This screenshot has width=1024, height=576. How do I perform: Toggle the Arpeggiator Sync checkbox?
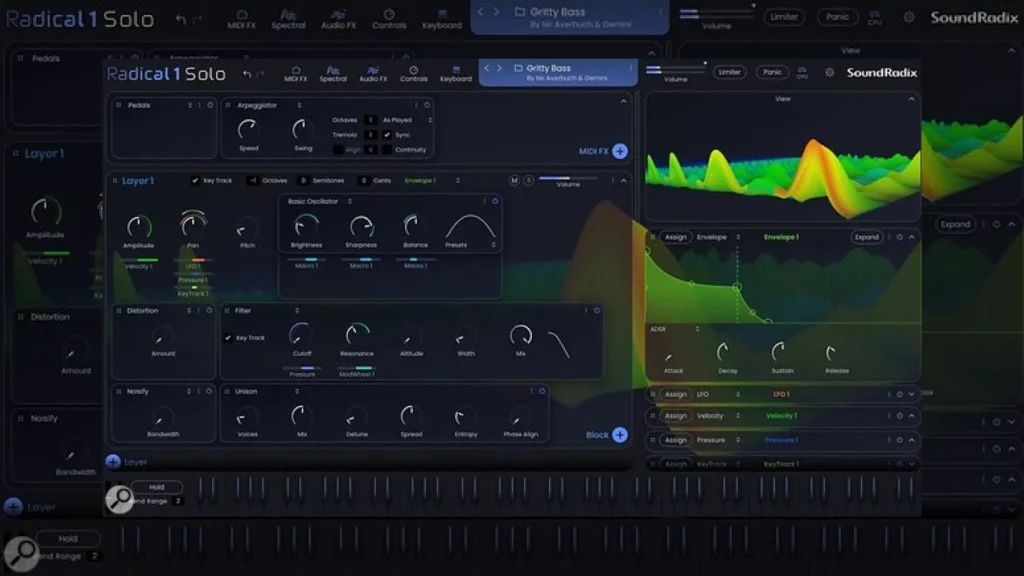click(x=387, y=135)
